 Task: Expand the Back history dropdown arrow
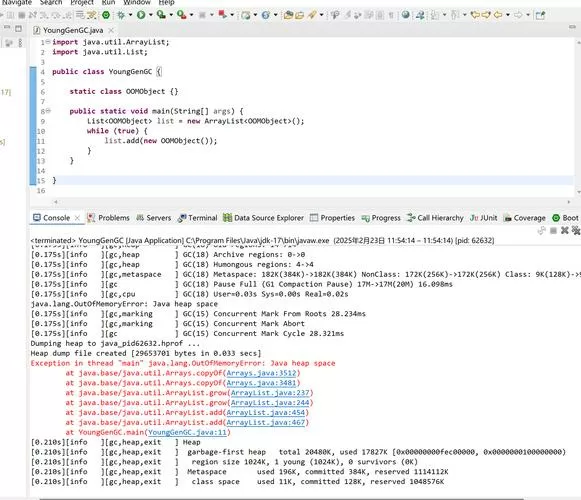pyautogui.click(x=508, y=15)
